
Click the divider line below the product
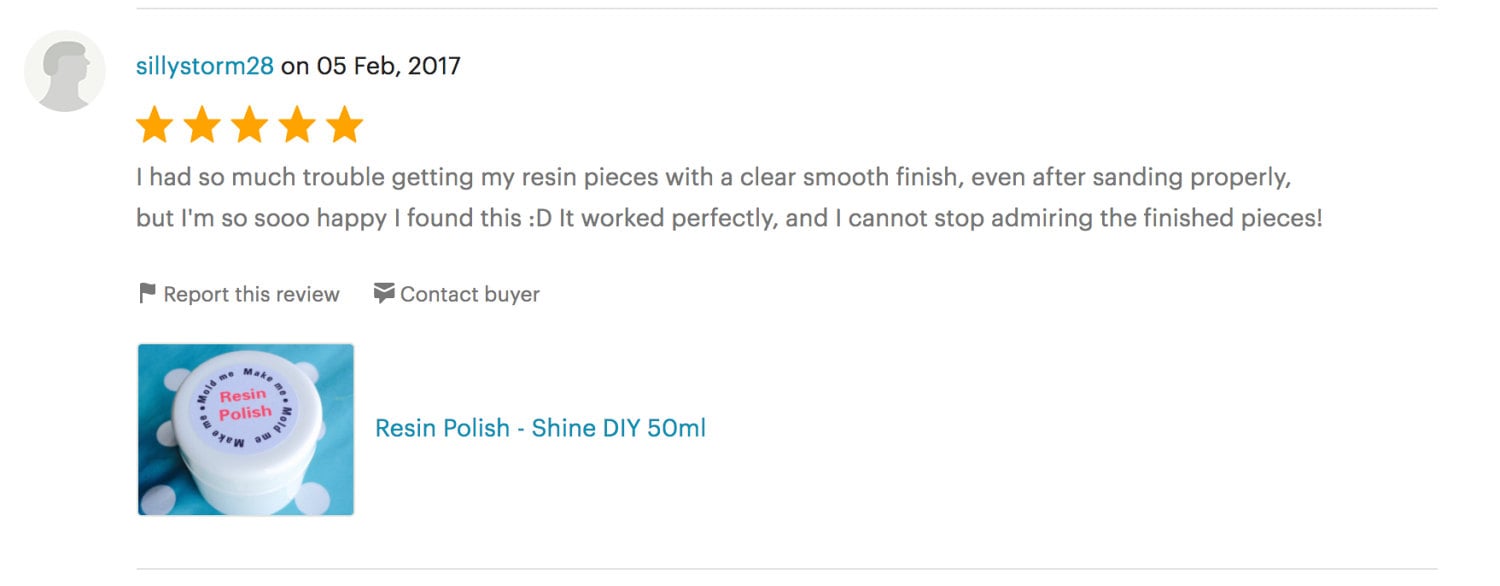[x=786, y=568]
